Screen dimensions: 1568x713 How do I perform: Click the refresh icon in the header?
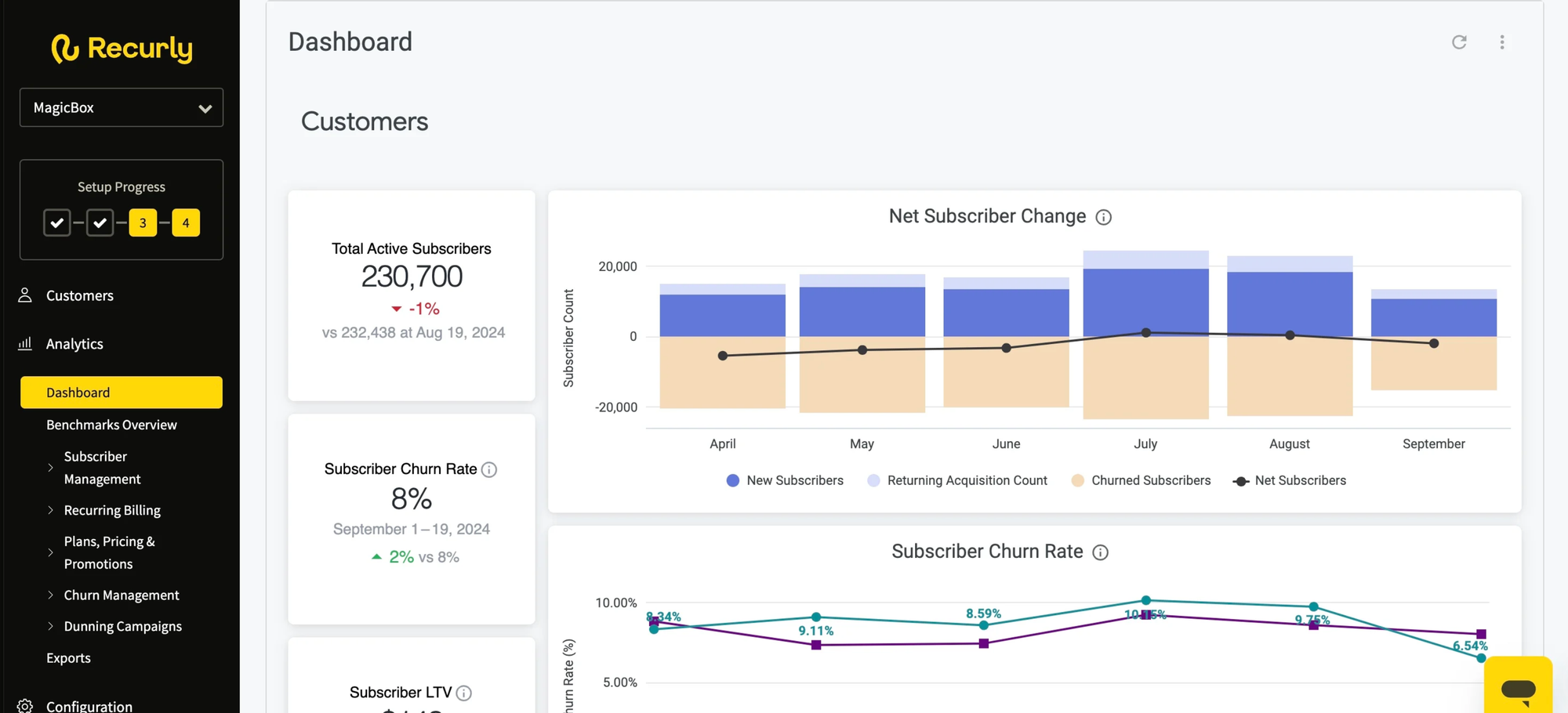pyautogui.click(x=1459, y=42)
